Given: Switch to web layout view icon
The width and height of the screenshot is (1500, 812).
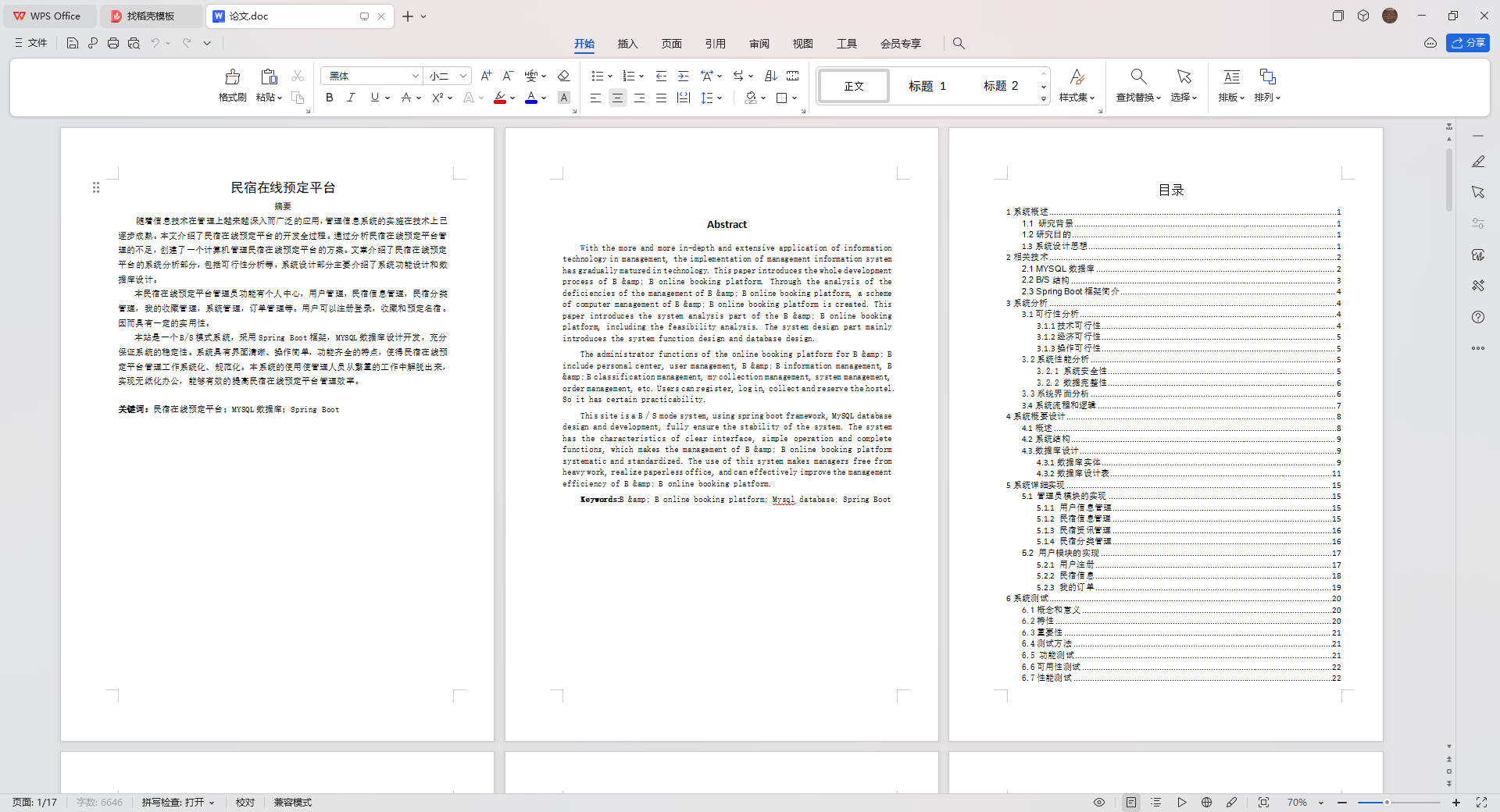Looking at the screenshot, I should 1206,803.
